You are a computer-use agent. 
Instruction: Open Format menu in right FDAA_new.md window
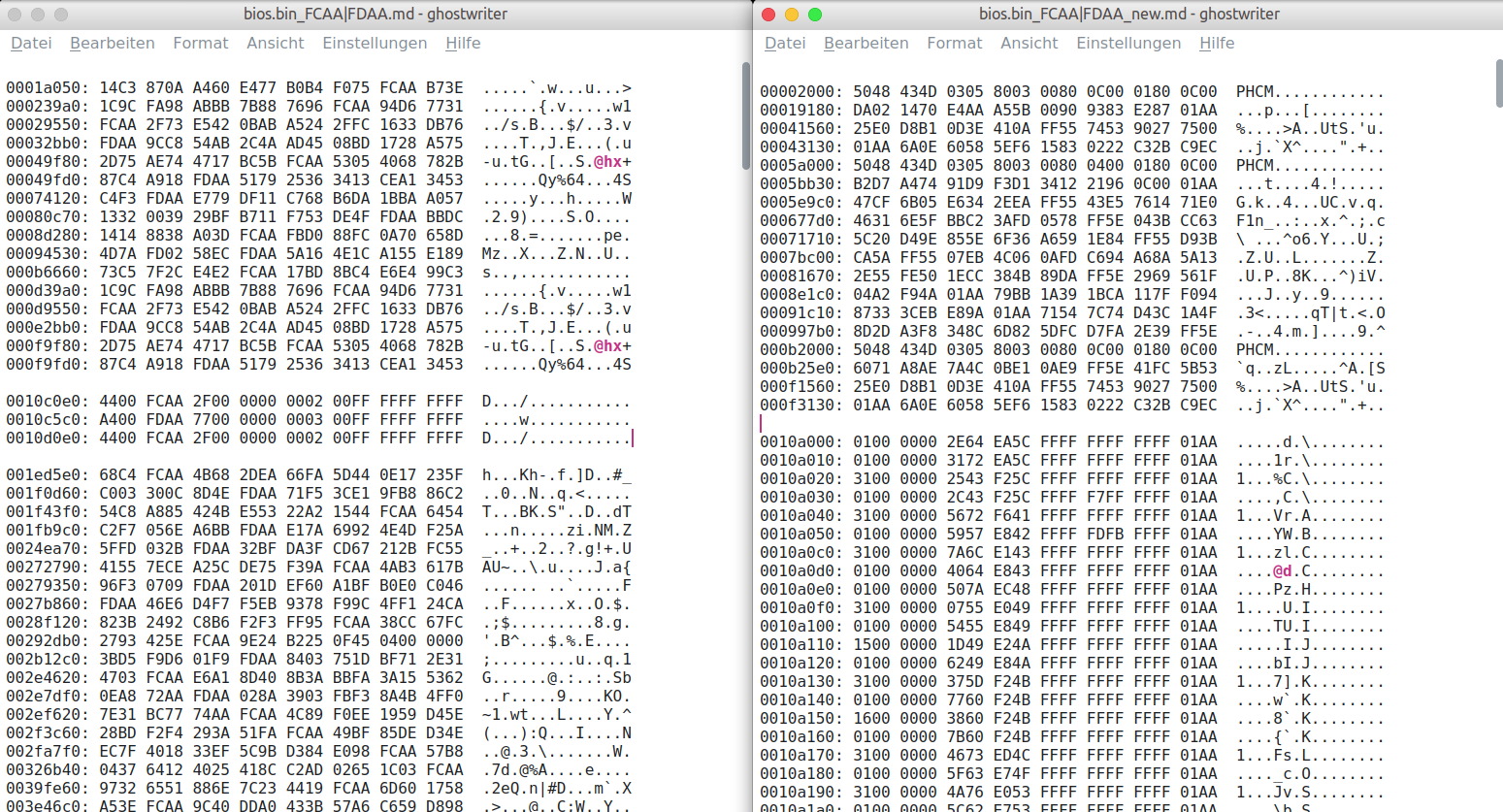[x=955, y=43]
